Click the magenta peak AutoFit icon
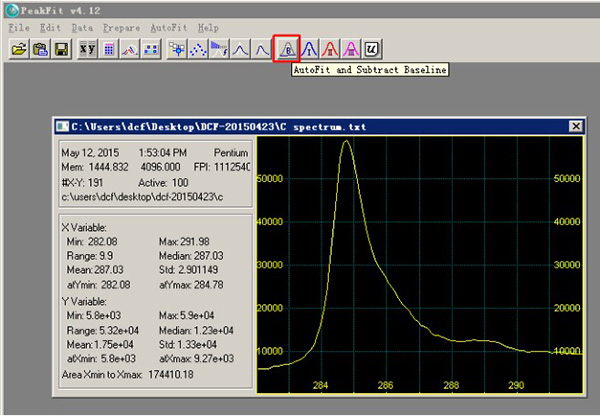This screenshot has width=600, height=416. pos(352,47)
